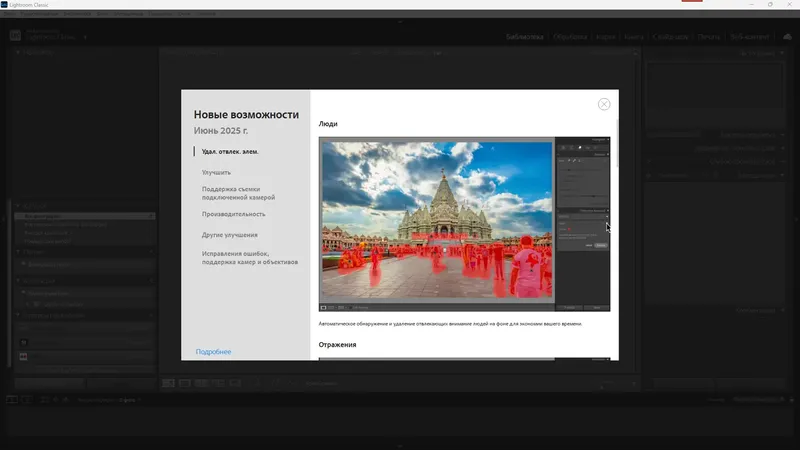Select Compare view in the toolbar
This screenshot has width=800, height=450.
202,383
